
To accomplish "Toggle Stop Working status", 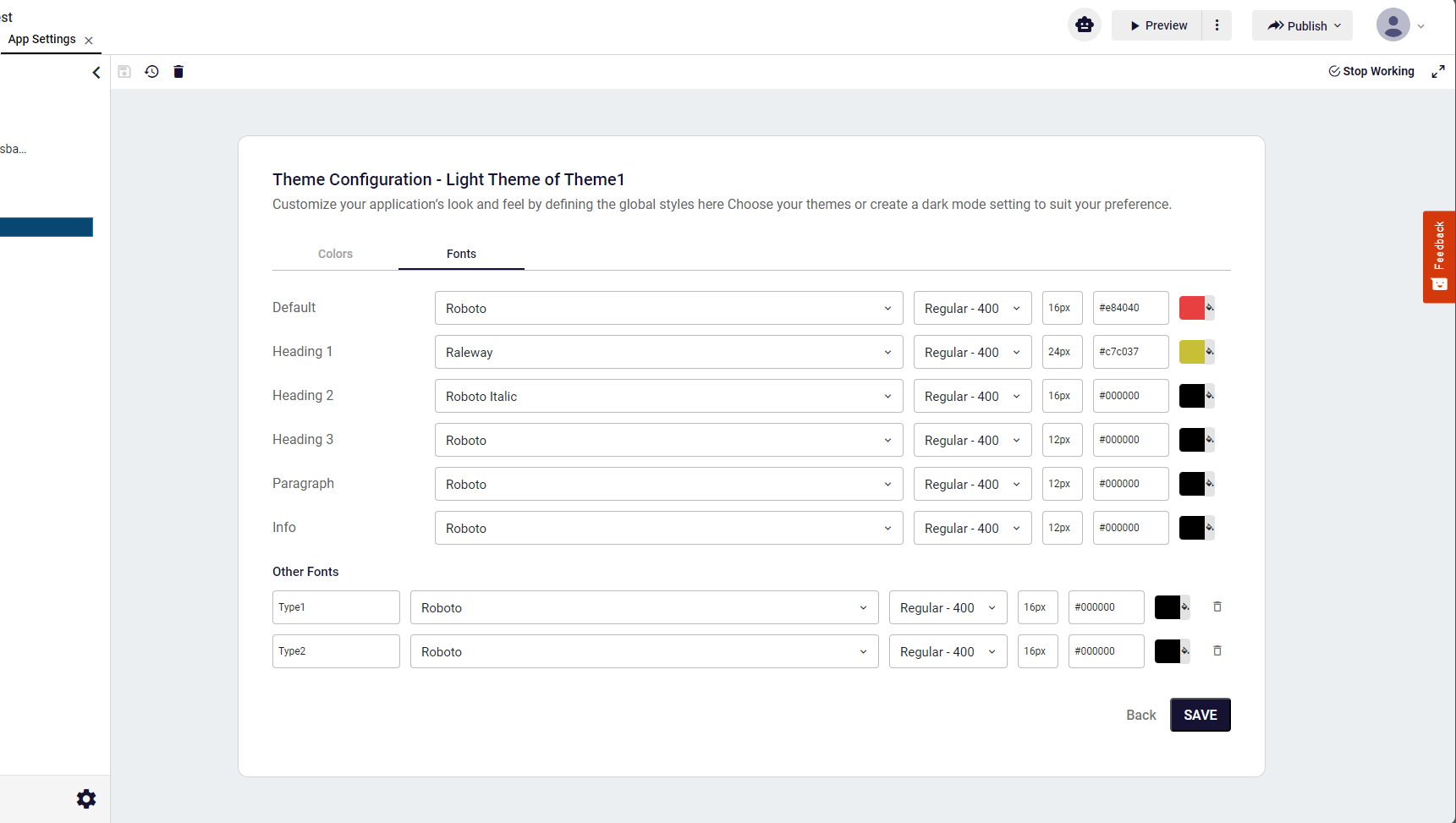I will [1371, 72].
